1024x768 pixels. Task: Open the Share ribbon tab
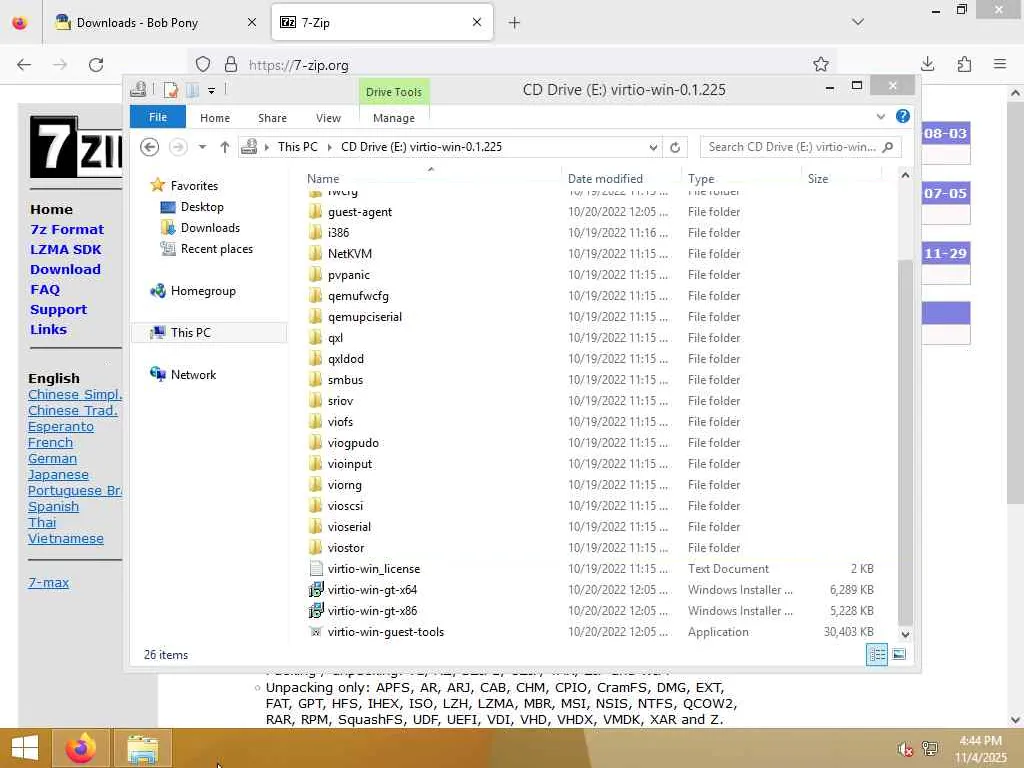272,118
